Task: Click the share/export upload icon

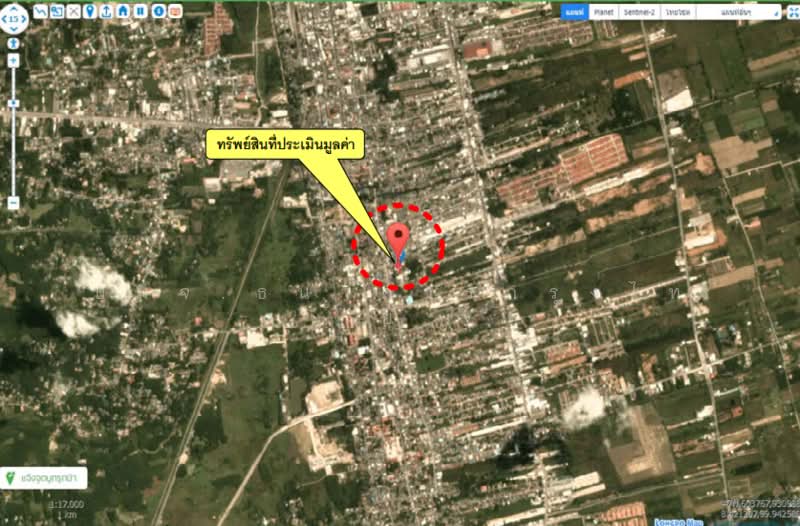Action: (x=107, y=11)
